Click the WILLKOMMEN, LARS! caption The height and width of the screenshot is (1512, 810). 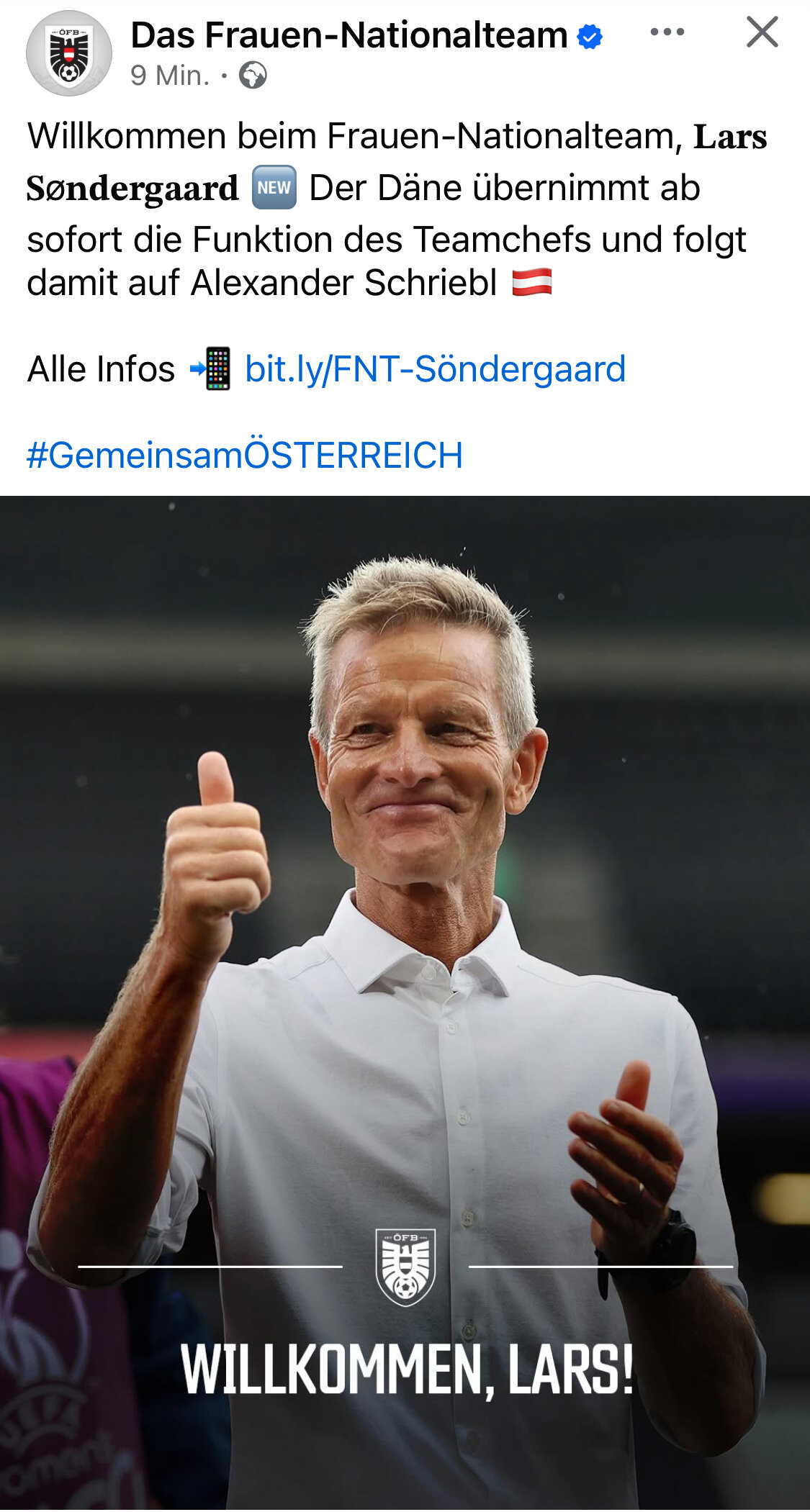click(x=407, y=1370)
